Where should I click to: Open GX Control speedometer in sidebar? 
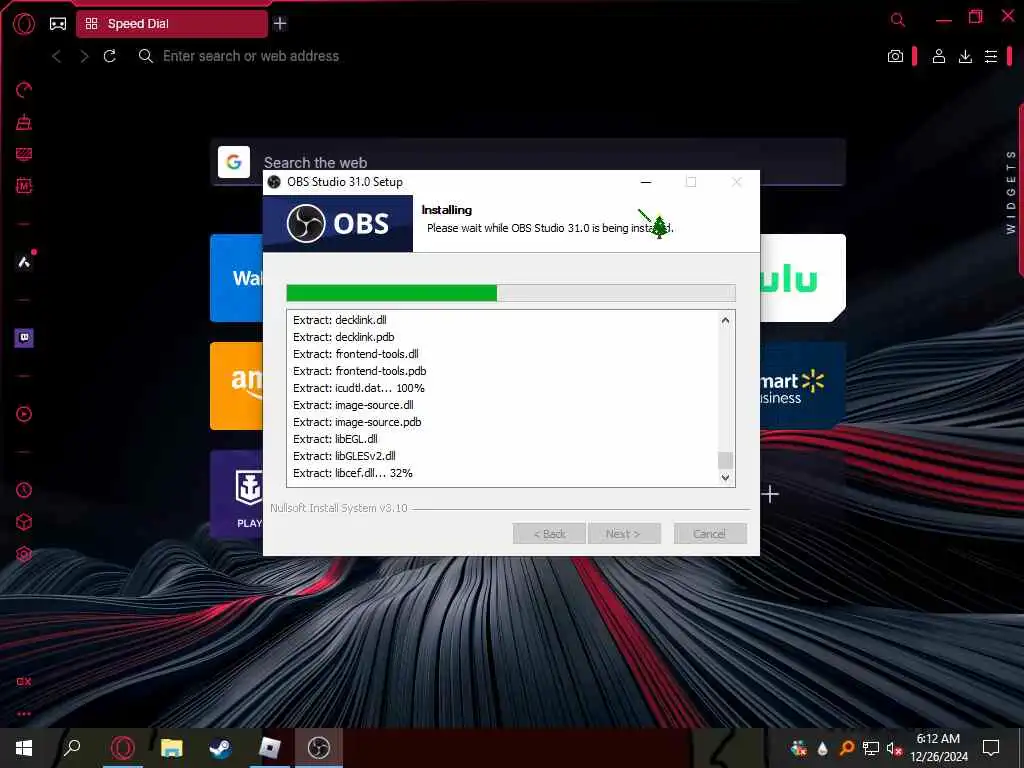(24, 89)
